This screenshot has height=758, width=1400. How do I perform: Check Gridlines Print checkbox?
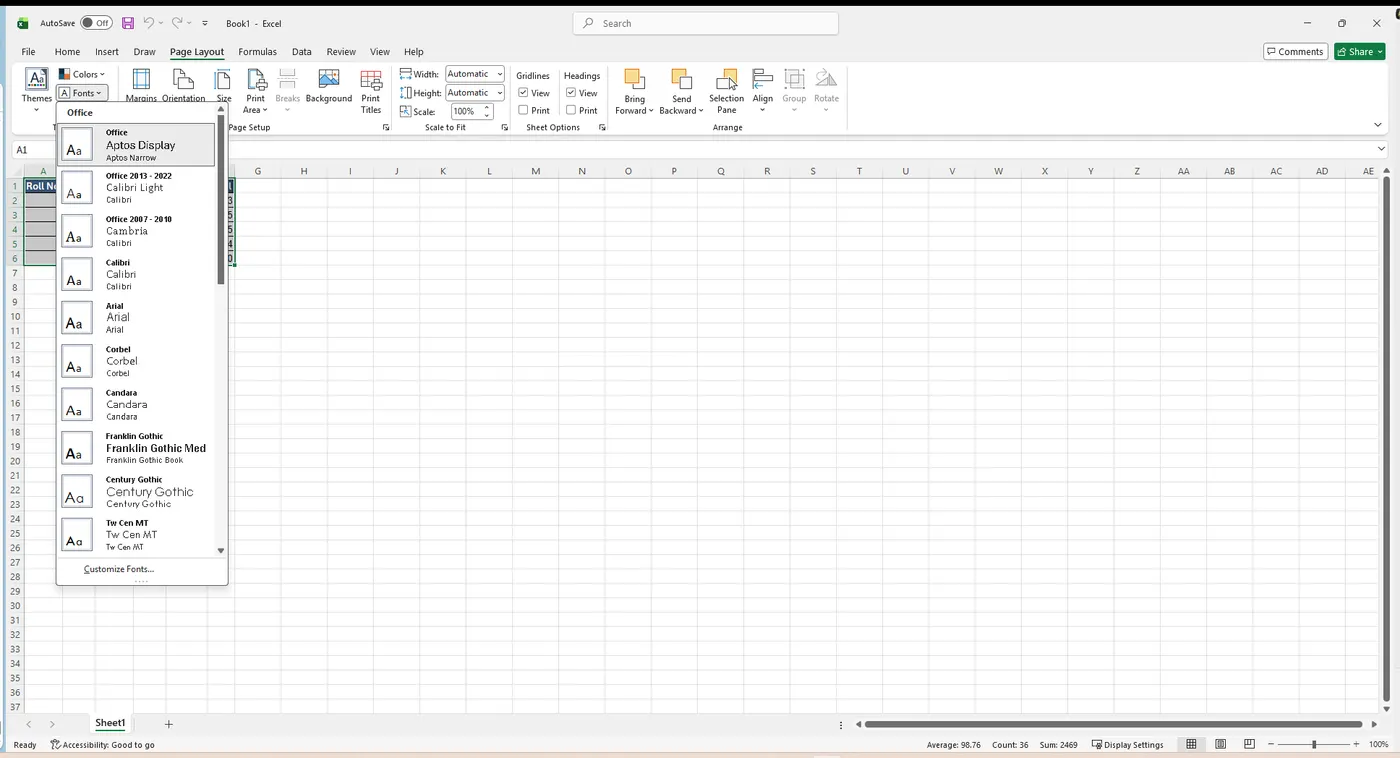pyautogui.click(x=523, y=110)
